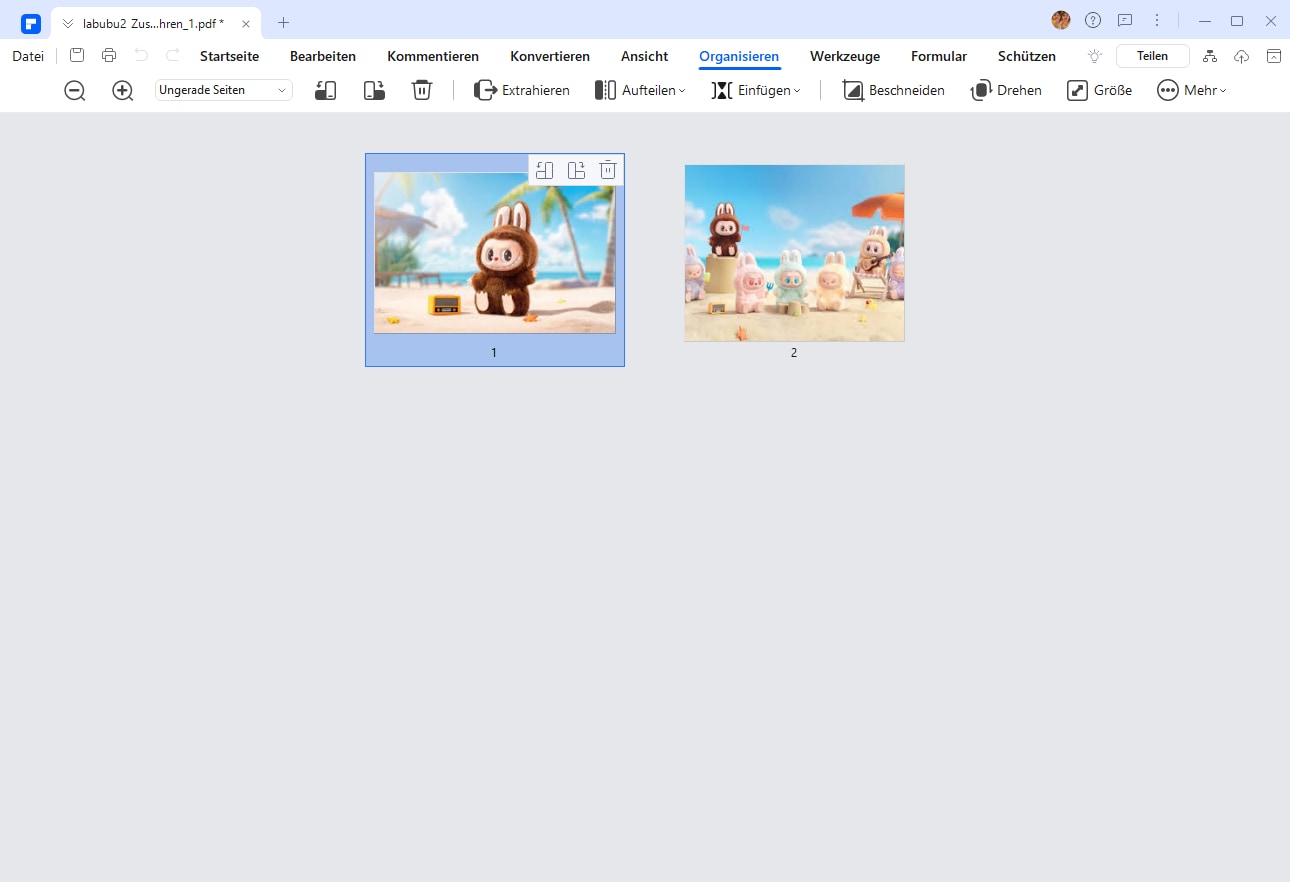Screen dimensions: 1290x882
Task: Click the Beschneiden button
Action: pyautogui.click(x=893, y=90)
